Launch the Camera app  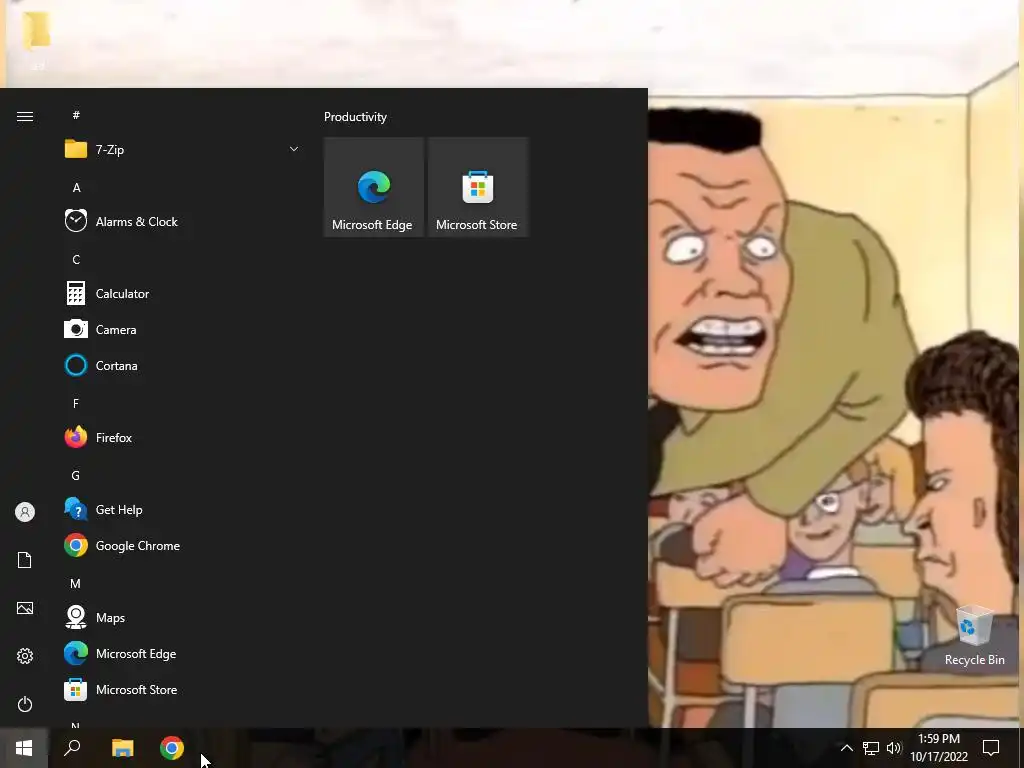pos(182,330)
